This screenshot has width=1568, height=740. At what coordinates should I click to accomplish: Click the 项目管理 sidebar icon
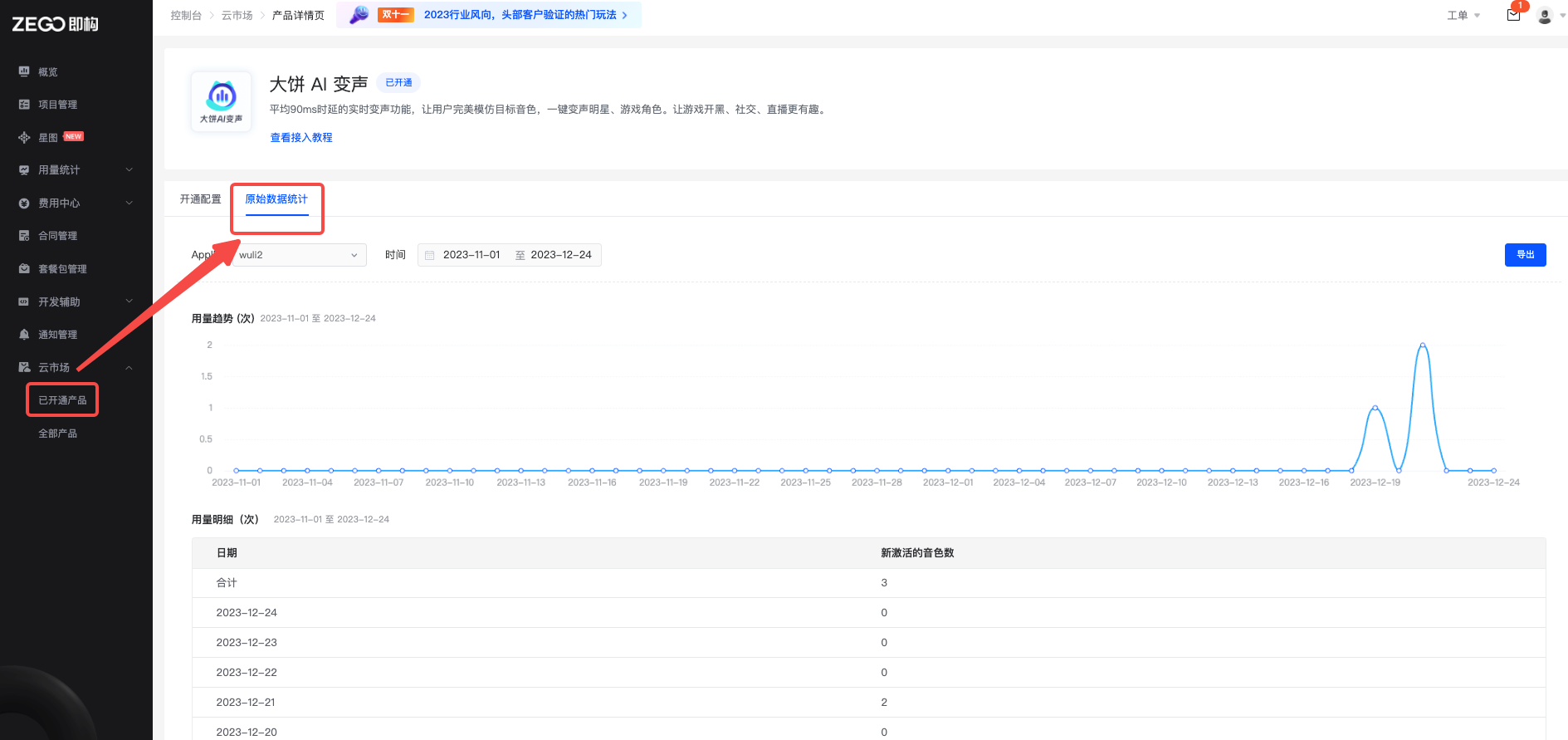point(24,105)
